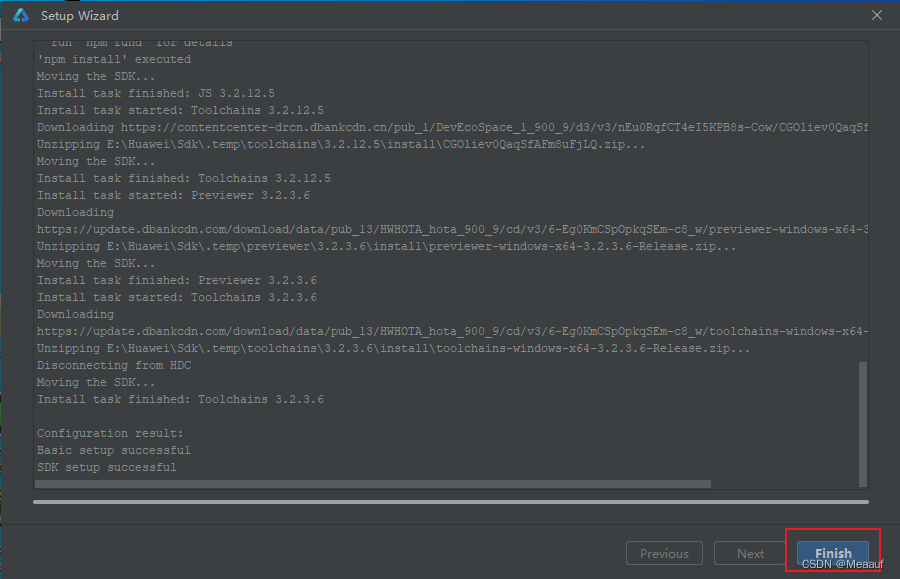The width and height of the screenshot is (900, 579).
Task: Click 'Install task started: Previewer 3.2.3.6'
Action: [173, 196]
